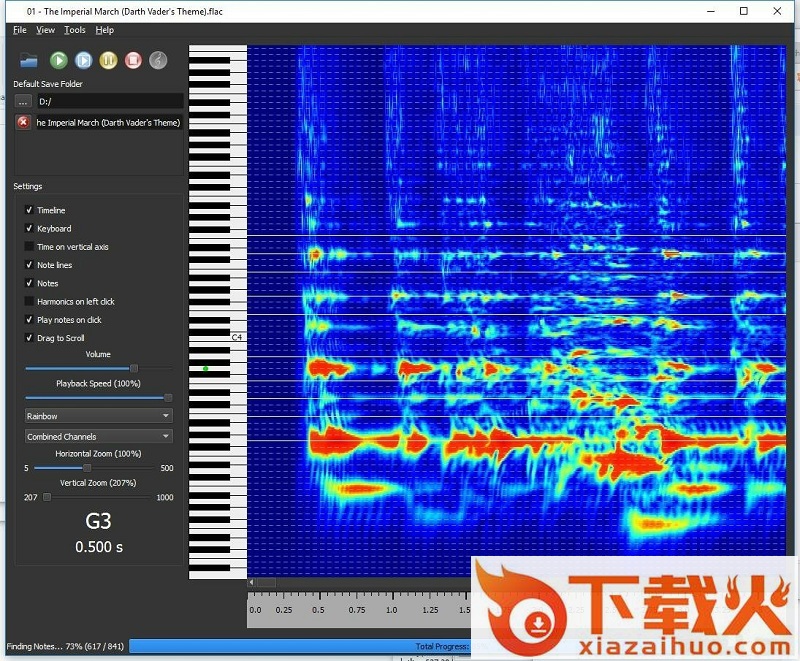Image resolution: width=800 pixels, height=661 pixels.
Task: Toggle the Note lines checkbox
Action: pyautogui.click(x=29, y=265)
